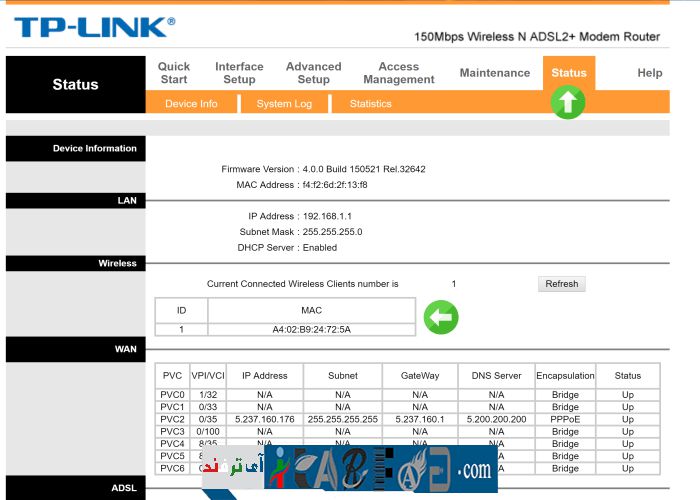This screenshot has width=700, height=500.
Task: Go to the Interface Setup tab
Action: [x=239, y=73]
